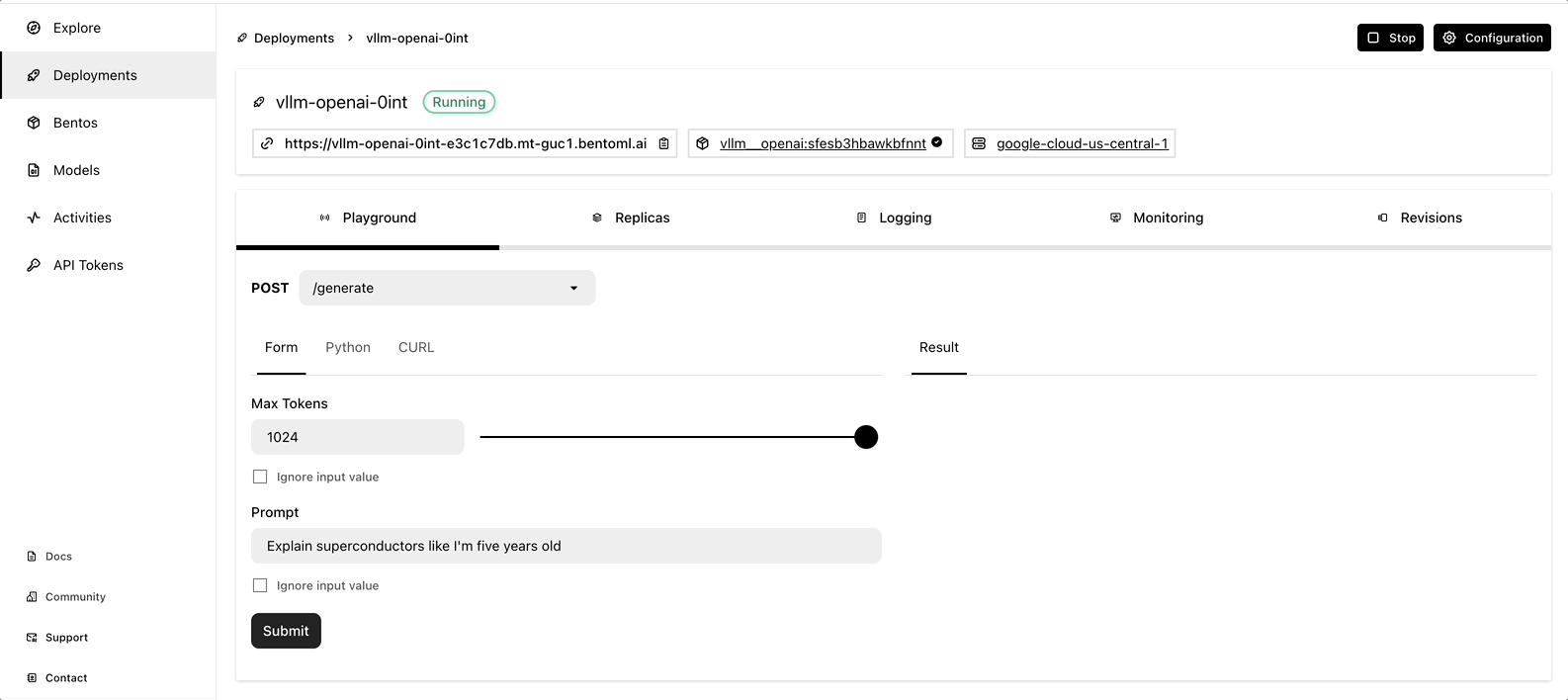The height and width of the screenshot is (700, 1568).
Task: Click the Running status badge
Action: tap(459, 102)
